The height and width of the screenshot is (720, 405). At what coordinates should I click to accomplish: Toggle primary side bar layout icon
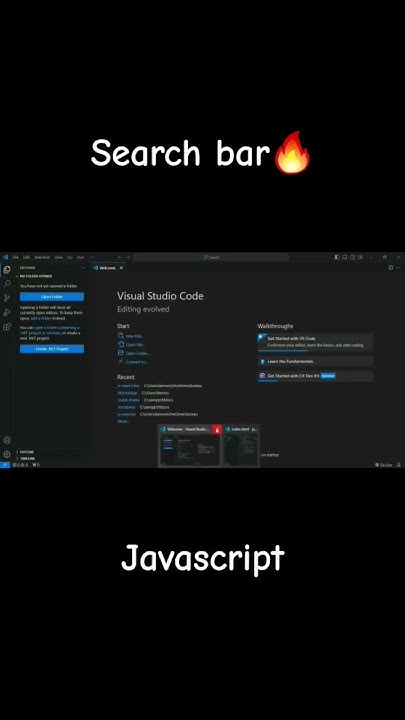pyautogui.click(x=337, y=257)
